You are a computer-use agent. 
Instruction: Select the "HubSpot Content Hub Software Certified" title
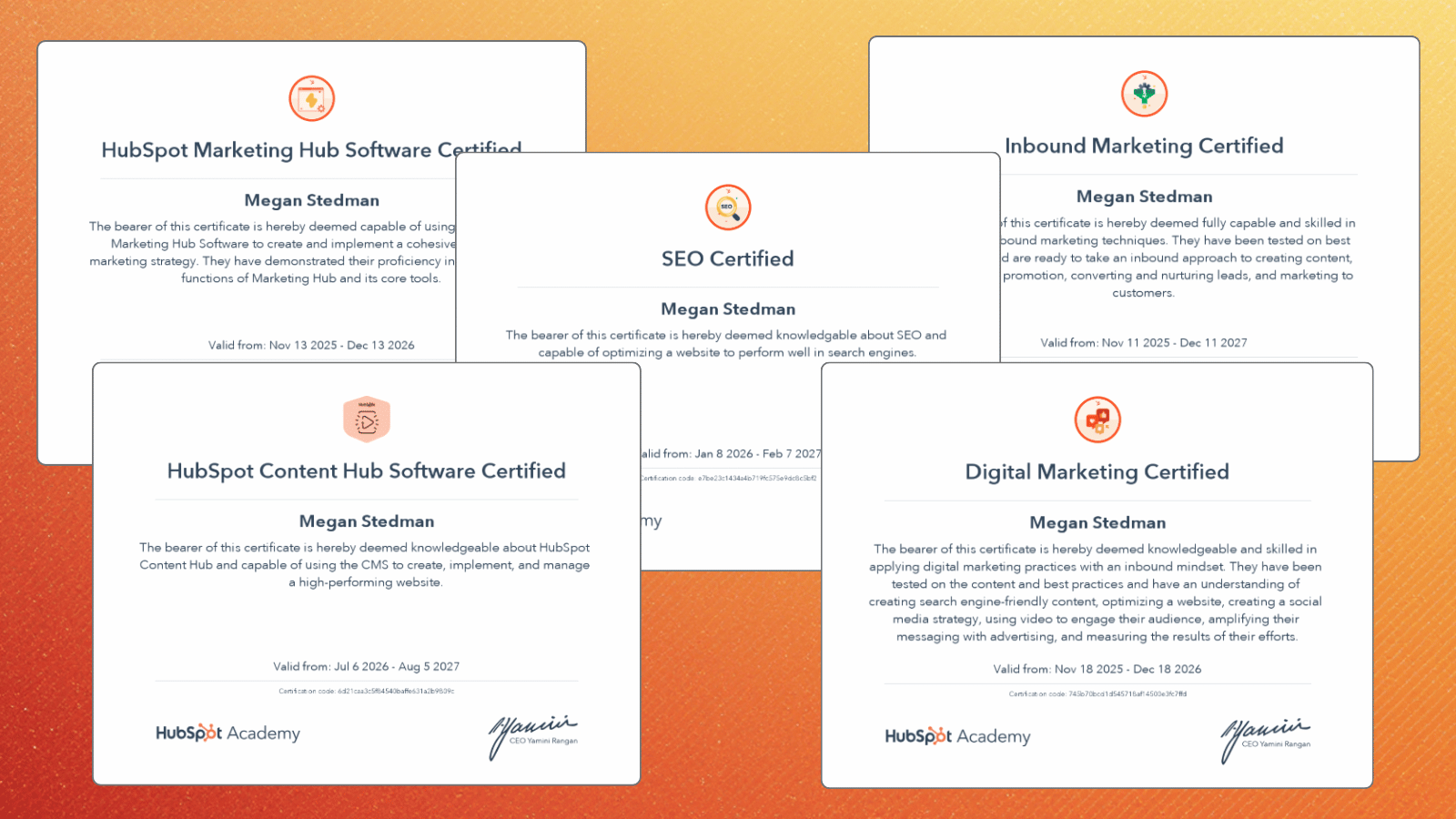(x=367, y=471)
